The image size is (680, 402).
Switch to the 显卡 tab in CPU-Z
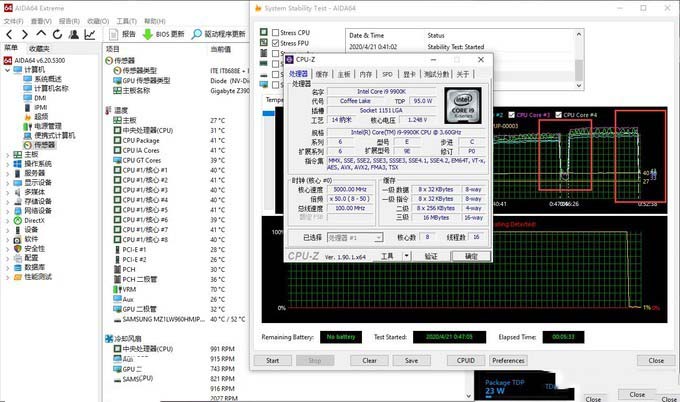[409, 74]
